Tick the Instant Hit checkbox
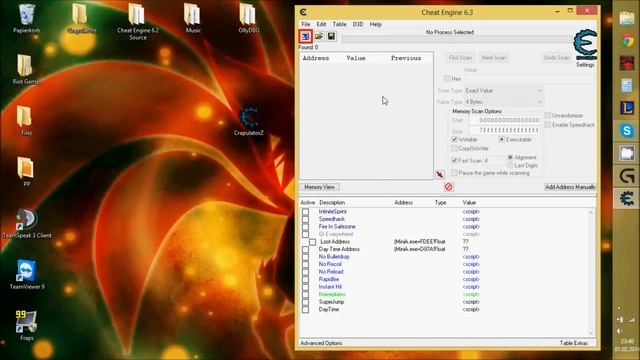The height and width of the screenshot is (360, 640). tap(305, 287)
